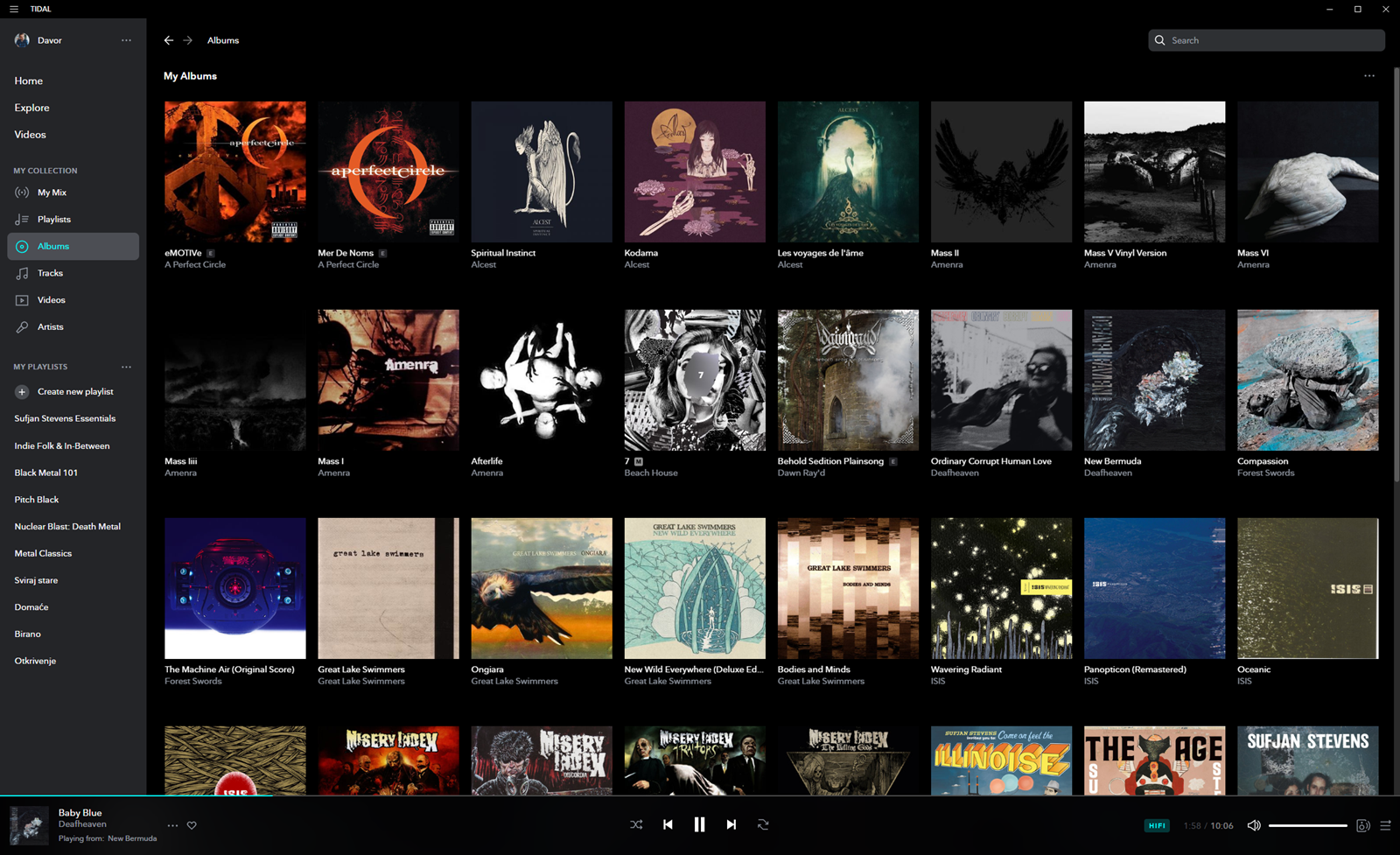This screenshot has width=1400, height=855.
Task: Adjust the volume slider
Action: 1308,825
